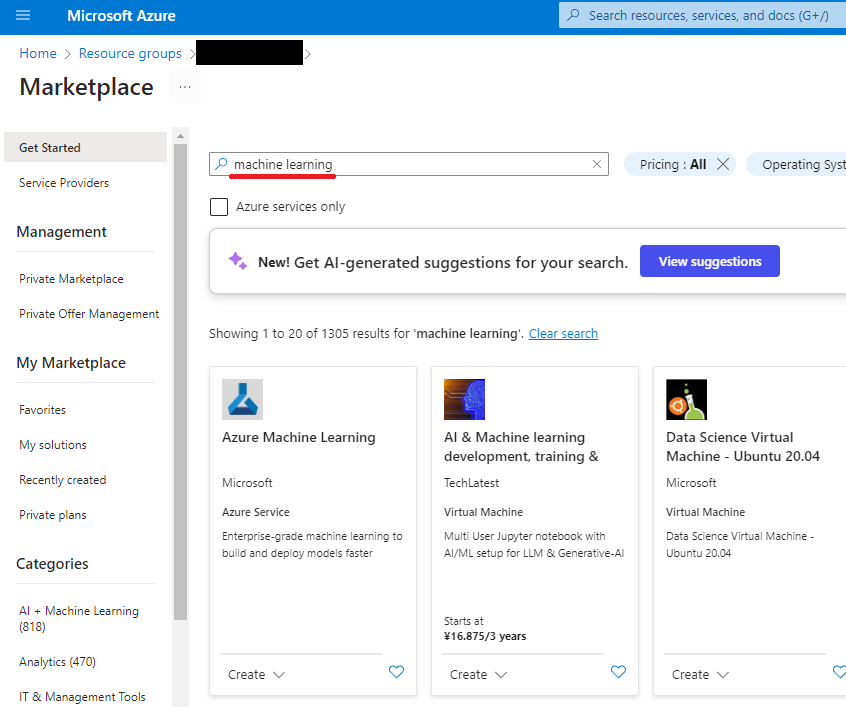Go to Home breadcrumb

[38, 53]
